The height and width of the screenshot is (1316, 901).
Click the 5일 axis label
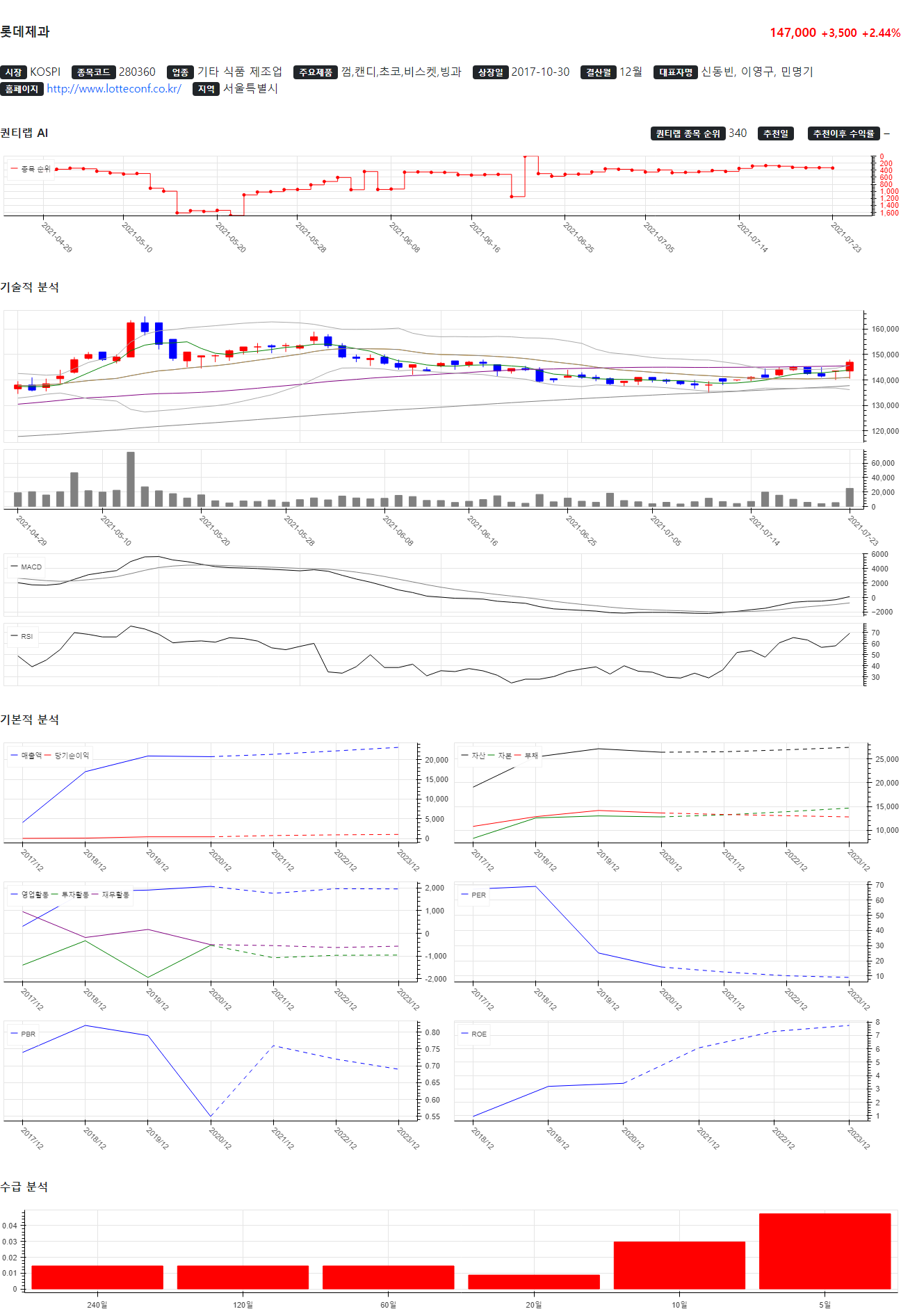[x=825, y=1305]
